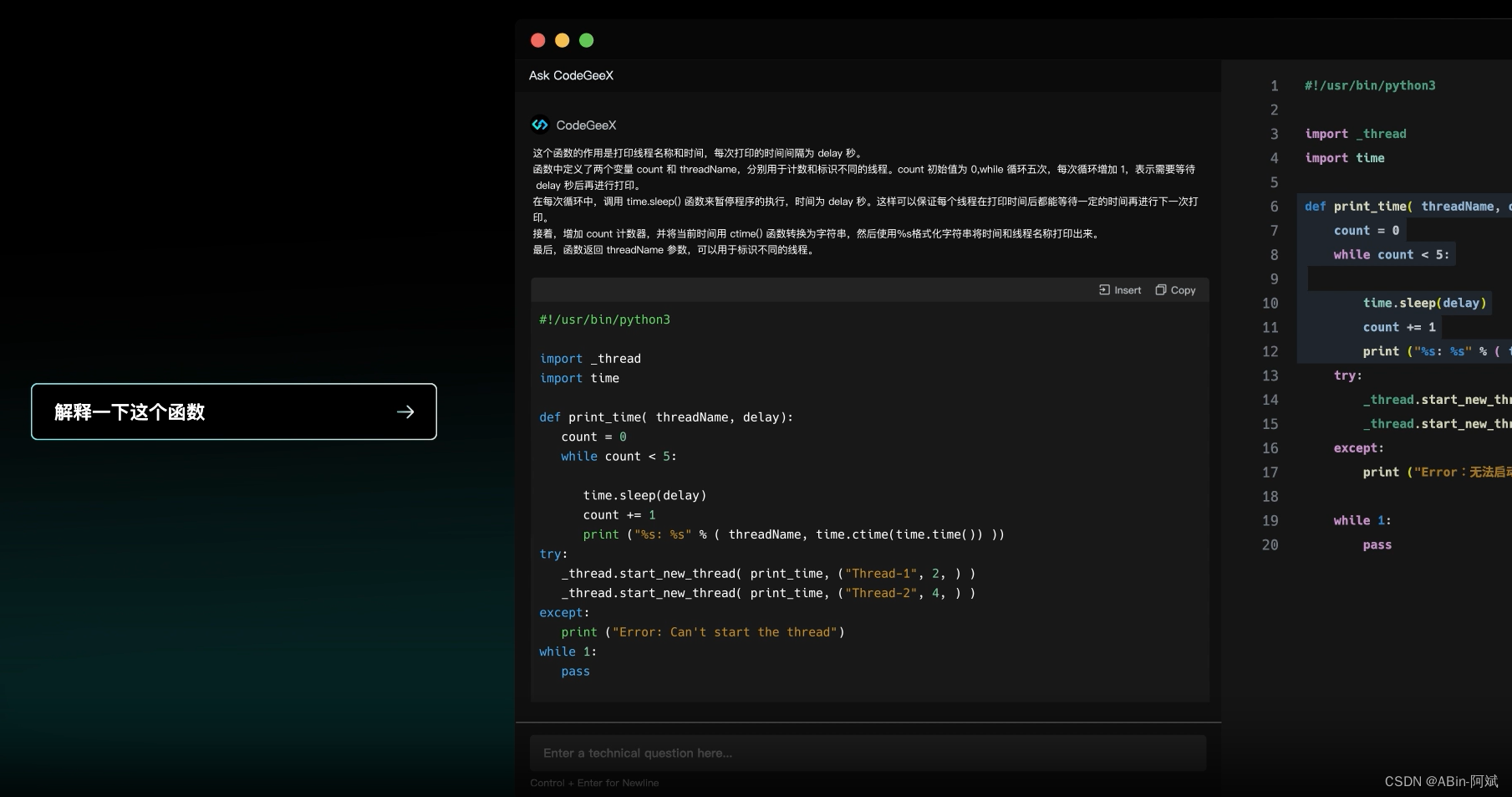The height and width of the screenshot is (797, 1512).
Task: Click 'time.sleep(delay)' in chat code block
Action: tap(644, 495)
